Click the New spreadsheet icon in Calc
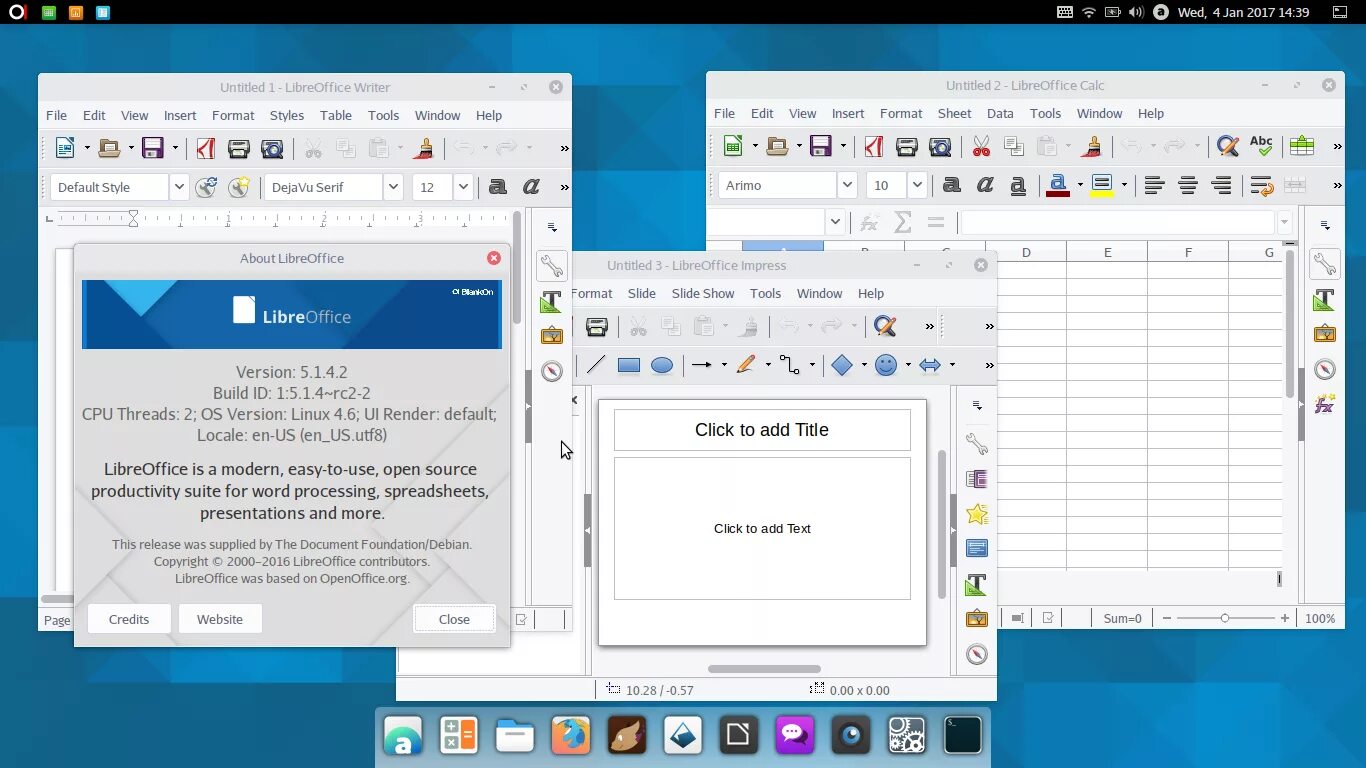Image resolution: width=1366 pixels, height=768 pixels. [733, 146]
